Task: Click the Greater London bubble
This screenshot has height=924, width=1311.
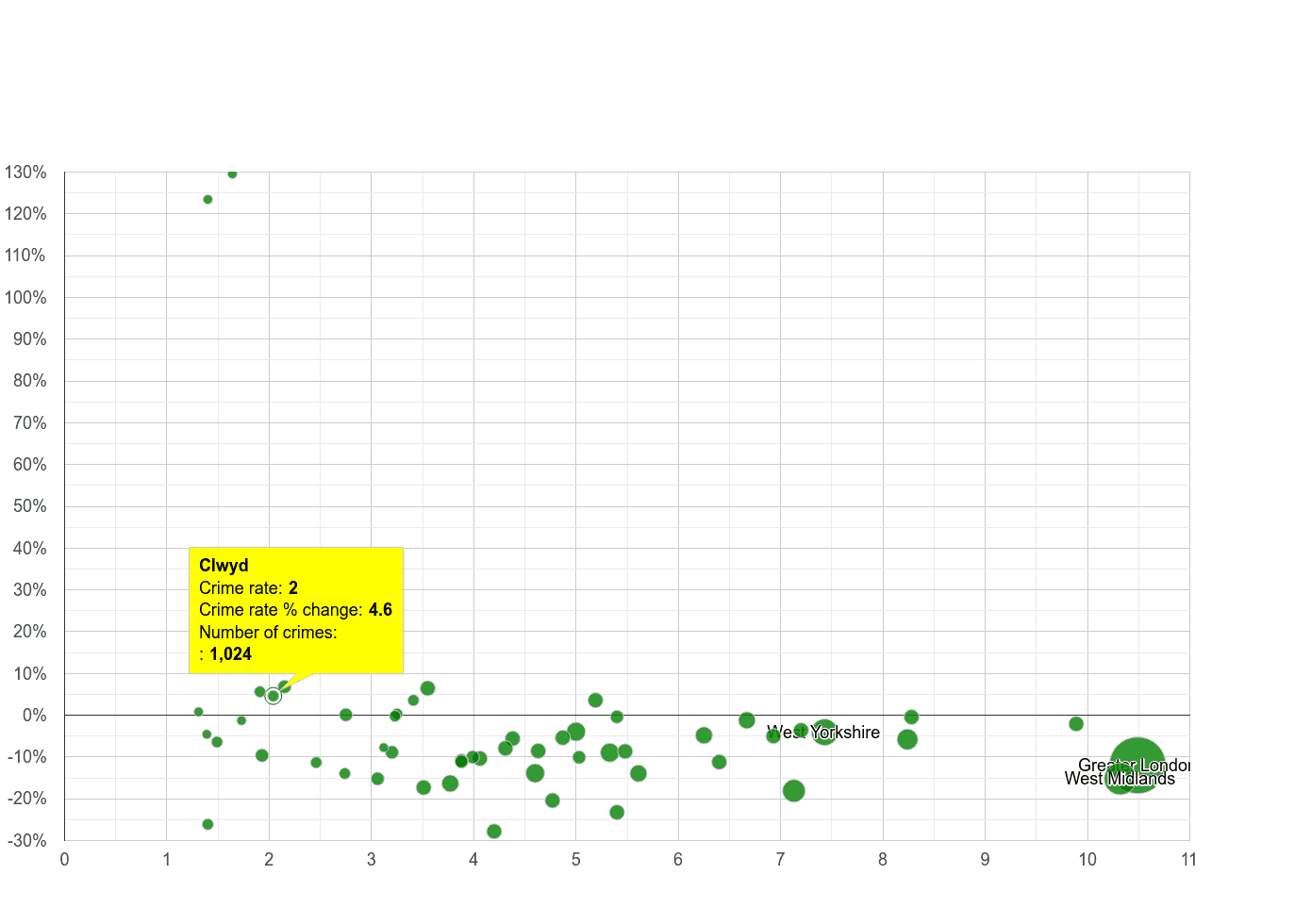Action: [x=1137, y=765]
